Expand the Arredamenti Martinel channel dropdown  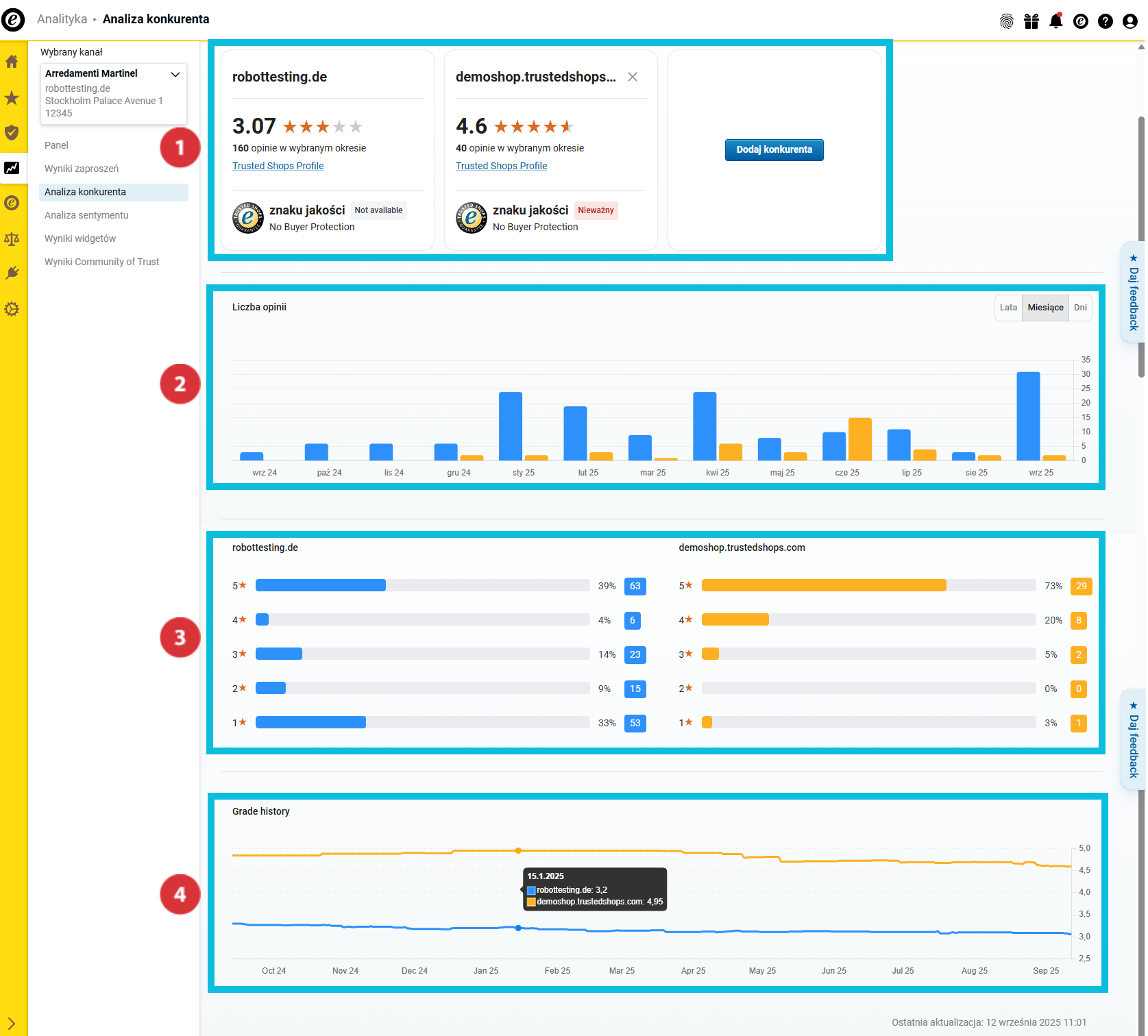pyautogui.click(x=175, y=74)
